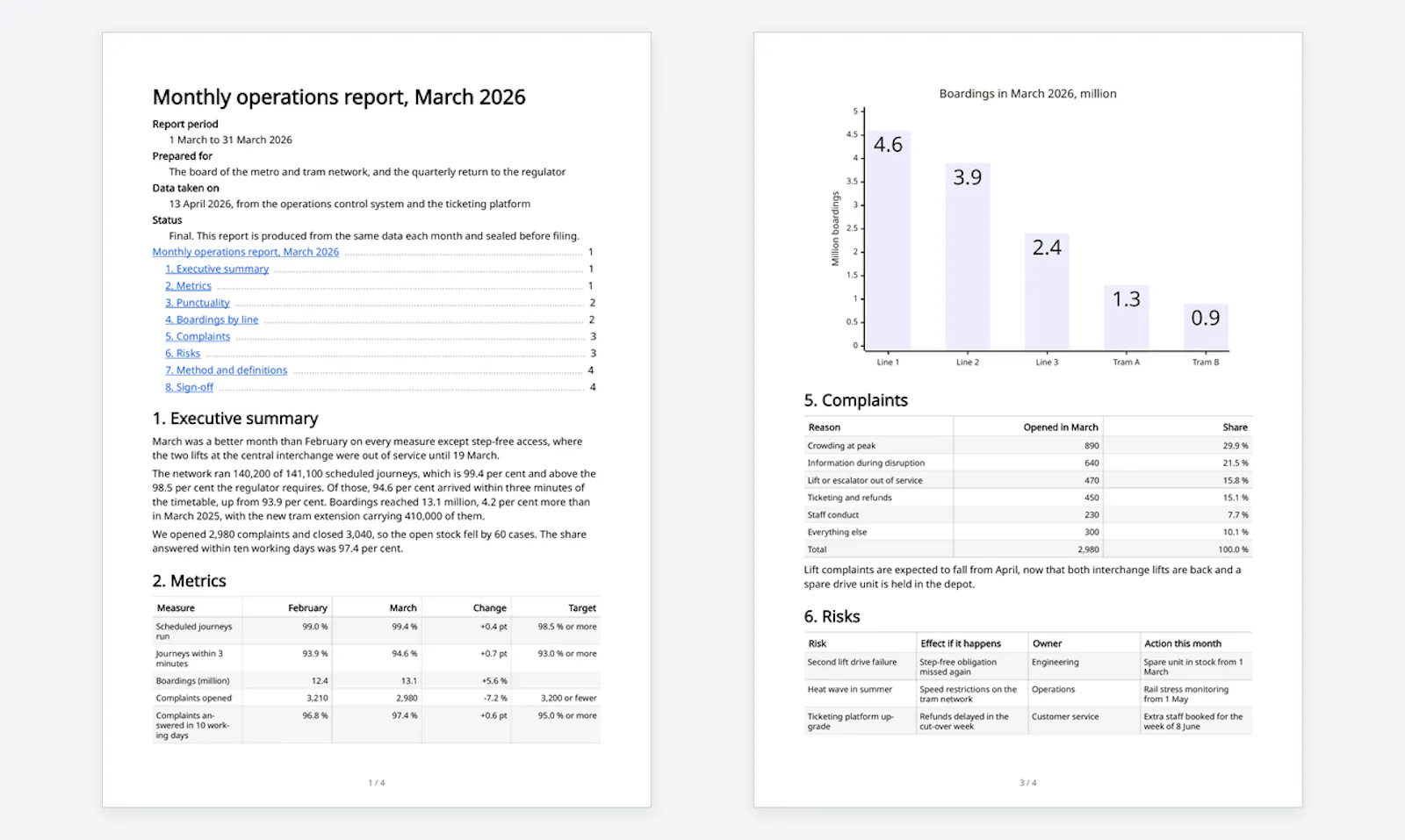
Task: Click the Line 2 bar labelled 3.9
Action: coord(968,257)
